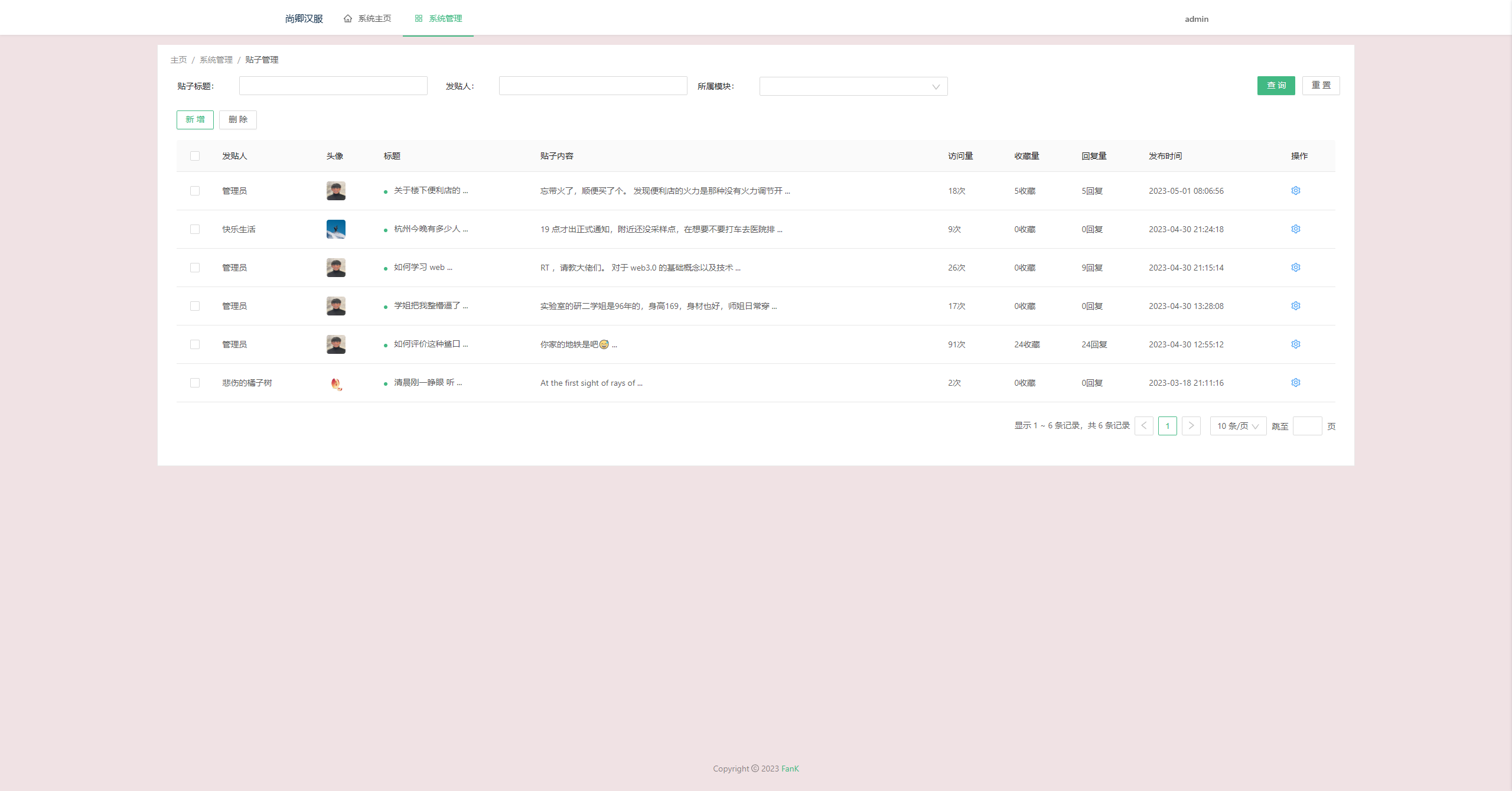Open gear icon for 如何评价这种鲨口 post
The width and height of the screenshot is (1512, 791).
point(1295,344)
